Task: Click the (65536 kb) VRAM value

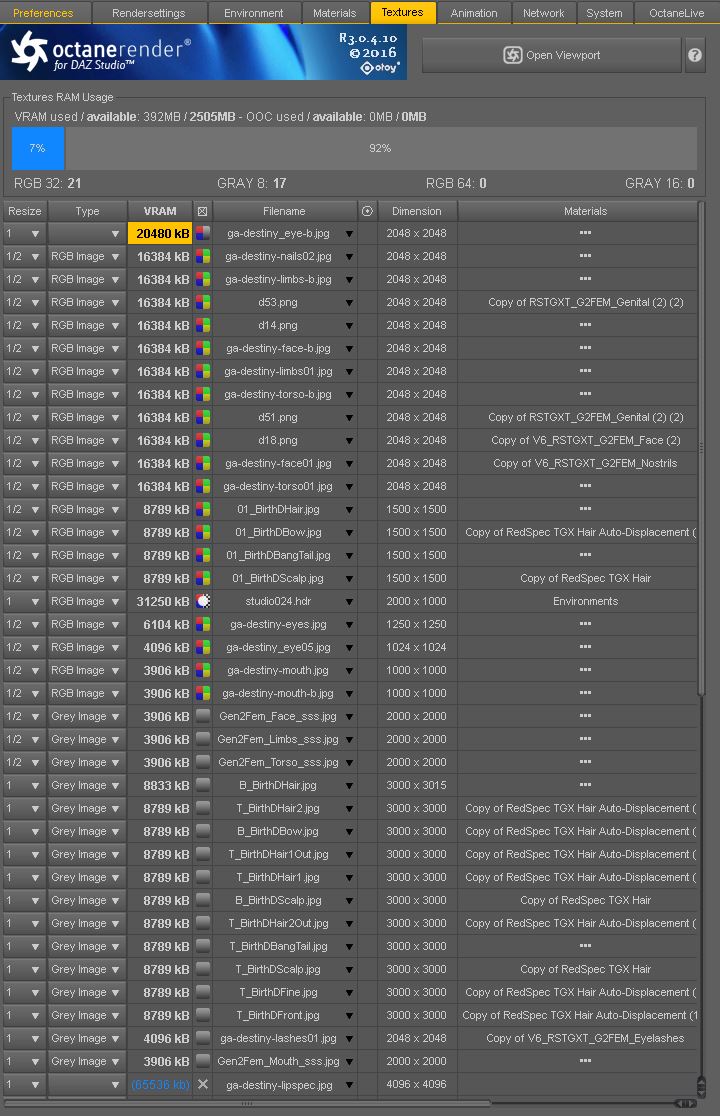Action: point(161,1085)
